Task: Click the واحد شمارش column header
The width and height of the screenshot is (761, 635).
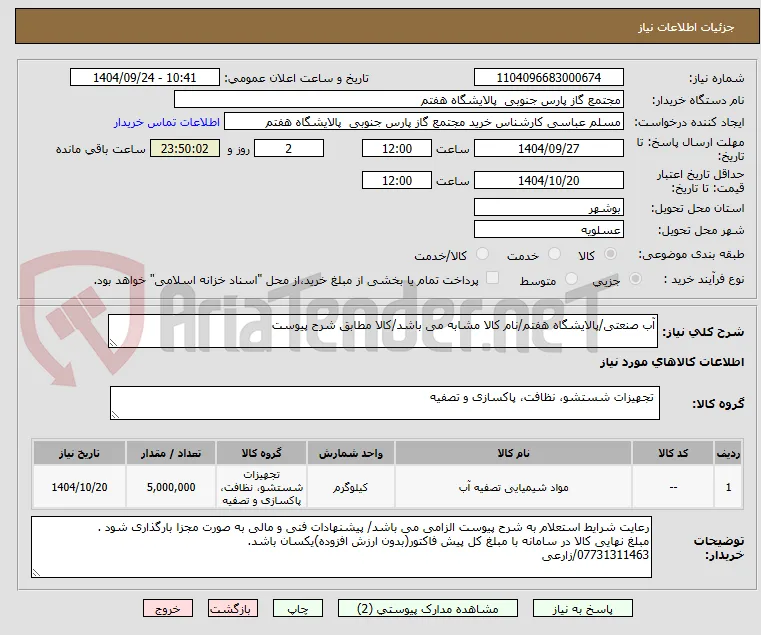Action: 351,453
